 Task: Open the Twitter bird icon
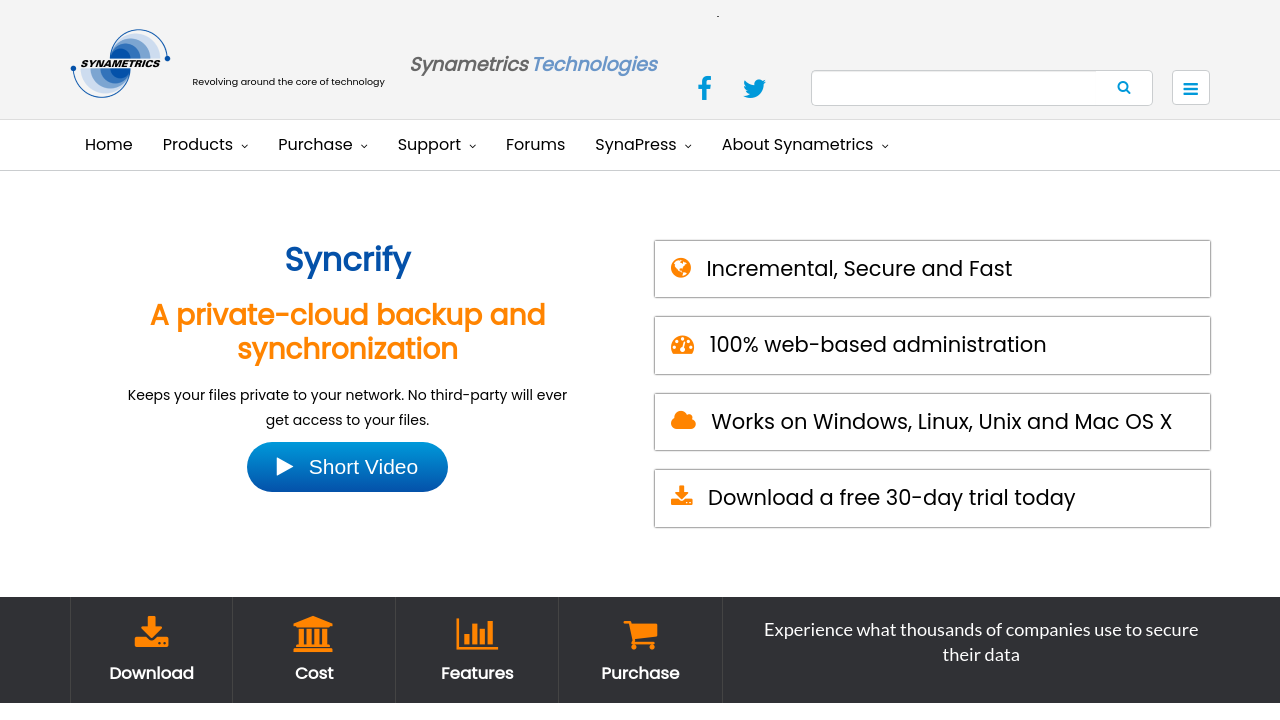coord(754,88)
